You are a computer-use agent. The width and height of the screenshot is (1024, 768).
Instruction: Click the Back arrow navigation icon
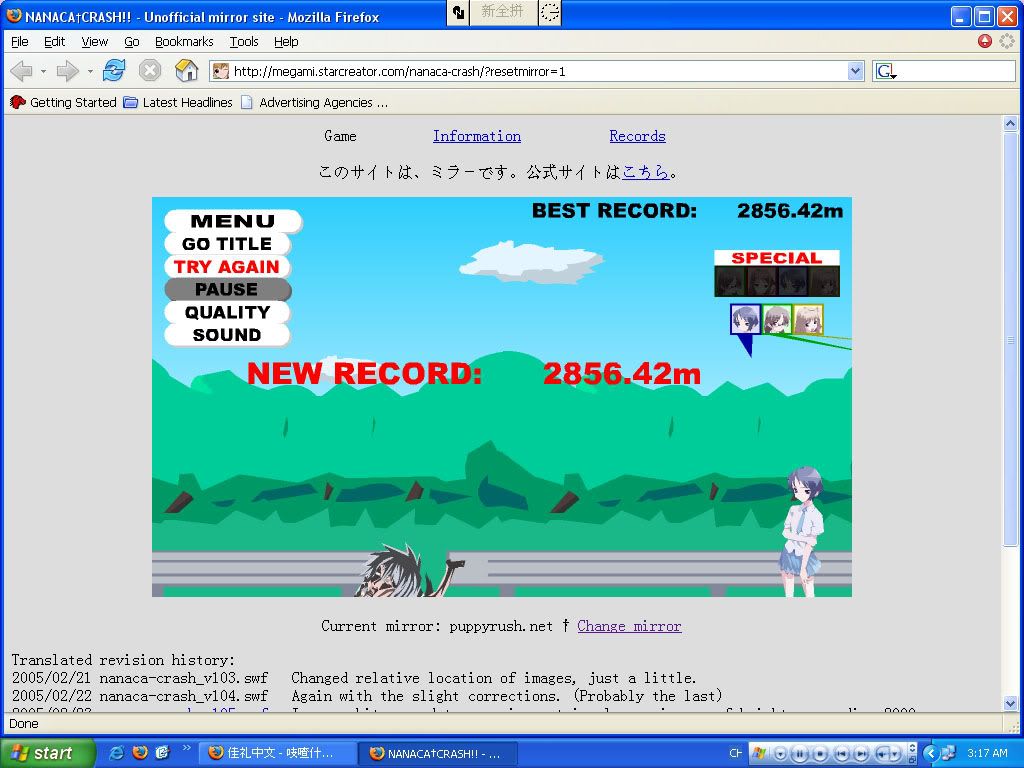tap(21, 71)
